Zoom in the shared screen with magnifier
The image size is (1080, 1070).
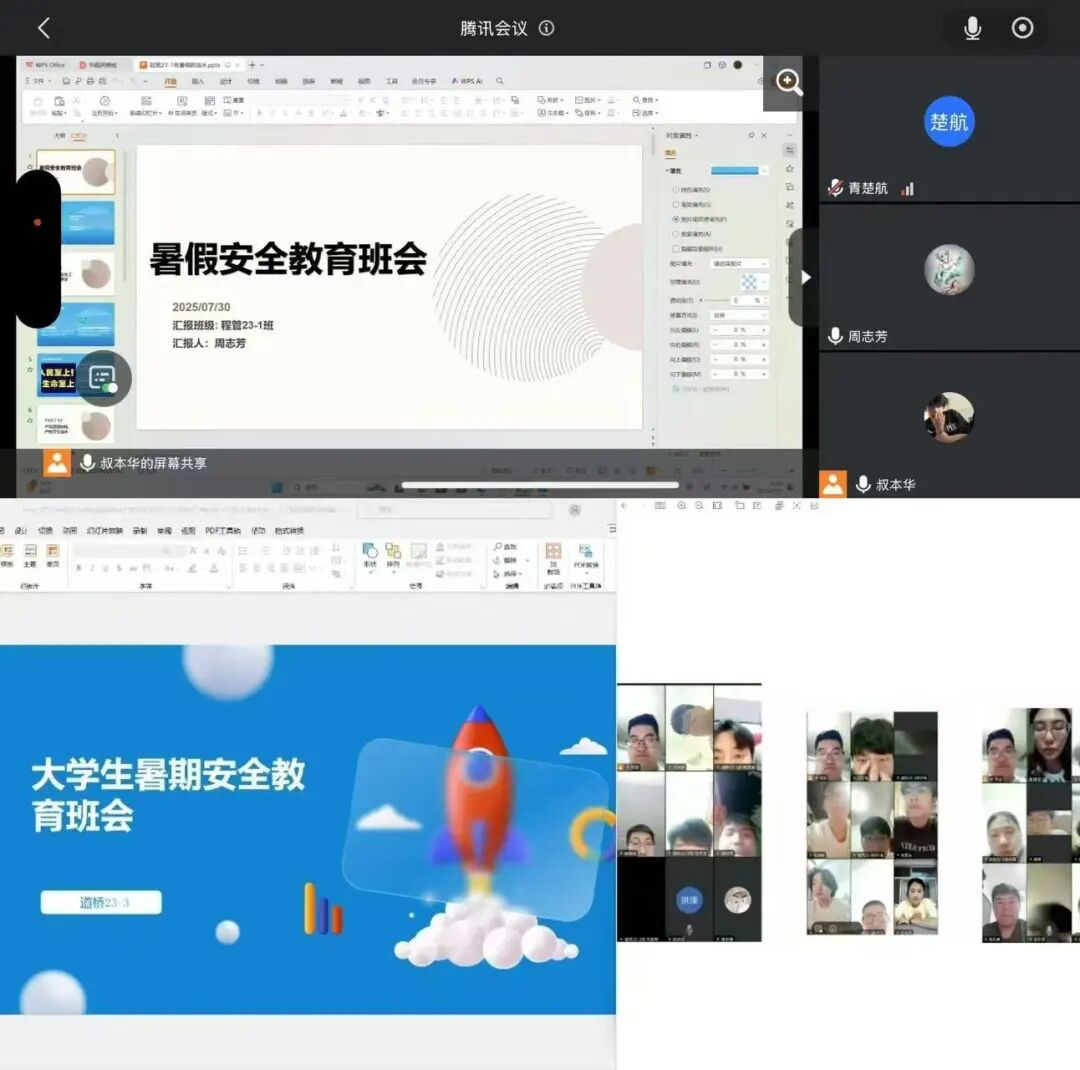click(x=788, y=83)
